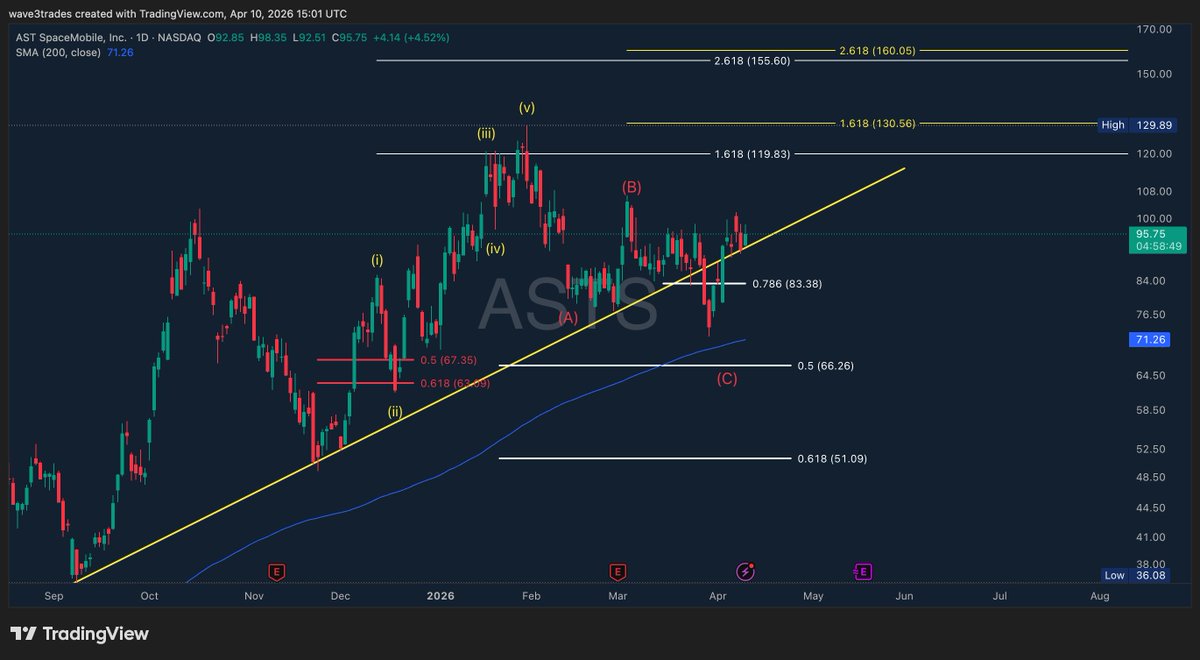Viewport: 1200px width, 660px height.
Task: Click the Dec label on time axis
Action: click(341, 596)
